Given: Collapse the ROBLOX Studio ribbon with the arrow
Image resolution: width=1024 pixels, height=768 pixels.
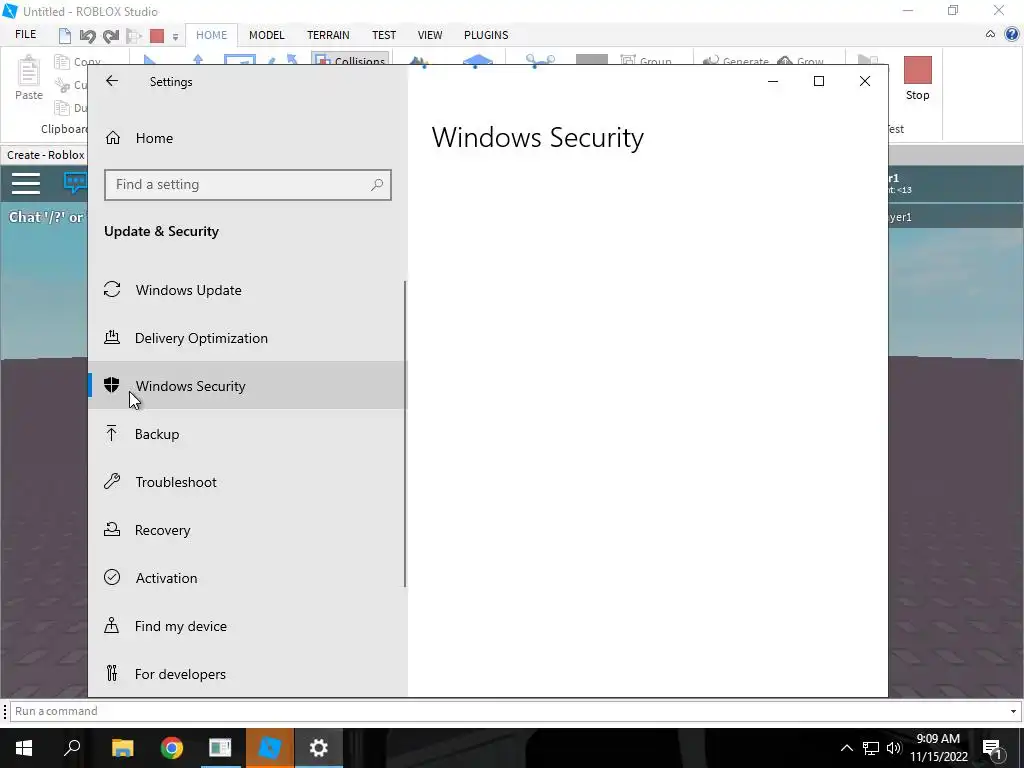Looking at the screenshot, I should [x=990, y=35].
